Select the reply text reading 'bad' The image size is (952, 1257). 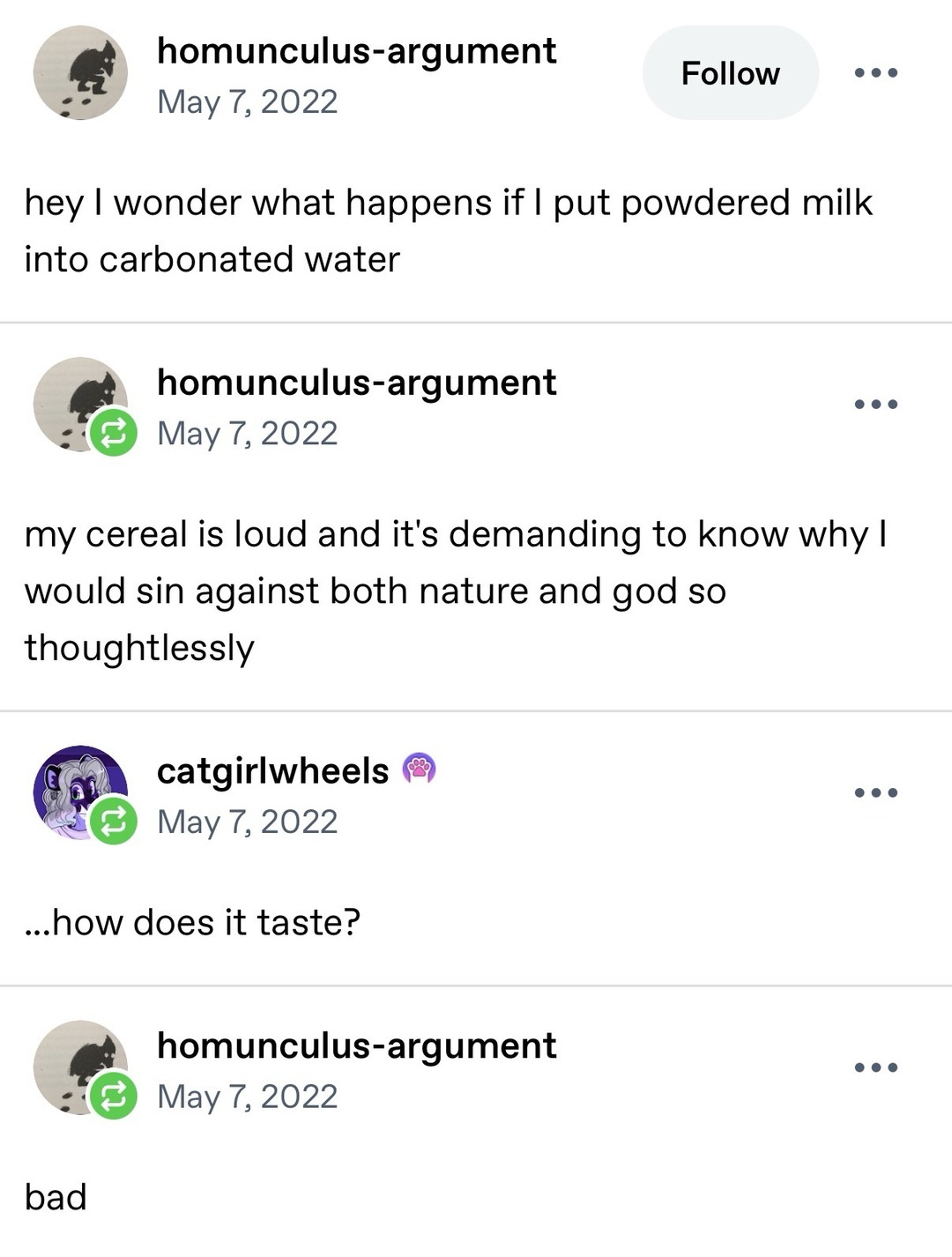55,1196
